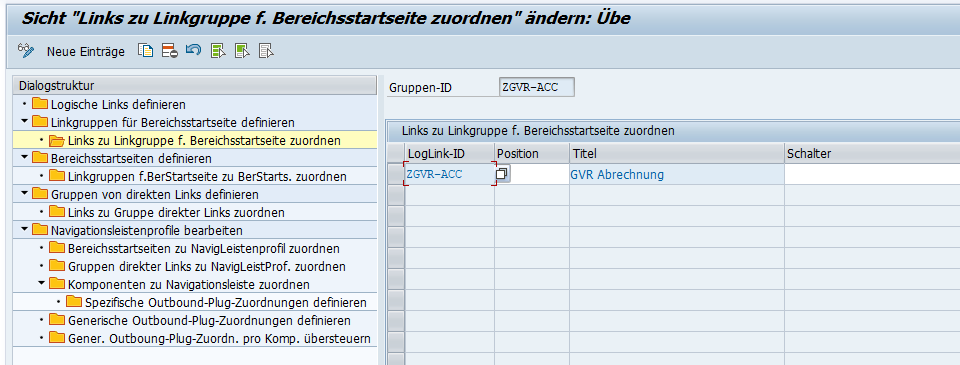This screenshot has width=960, height=365.
Task: Select Gruppen direkter Links zu NavigLeistProf. zuordnen
Action: pyautogui.click(x=207, y=267)
